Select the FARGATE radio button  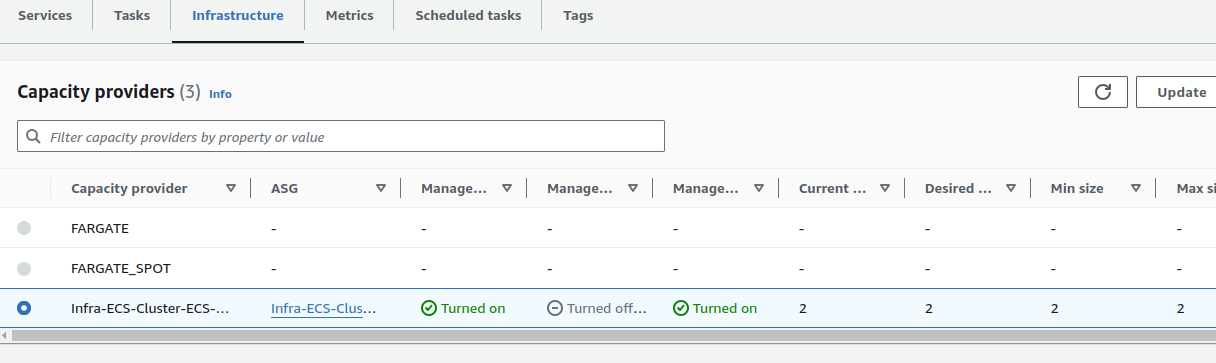[24, 228]
